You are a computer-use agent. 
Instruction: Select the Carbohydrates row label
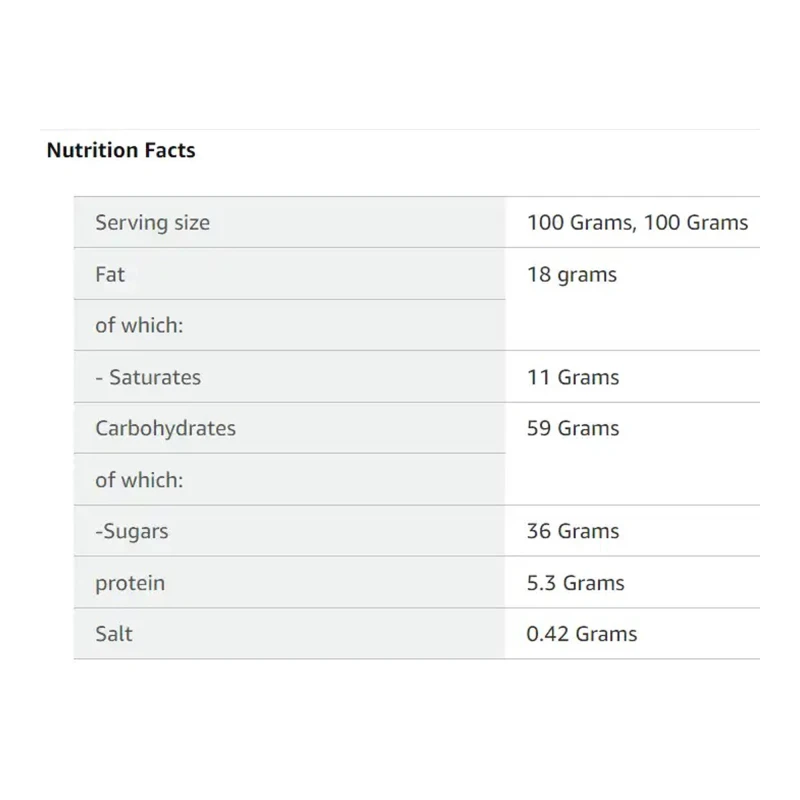pos(165,428)
